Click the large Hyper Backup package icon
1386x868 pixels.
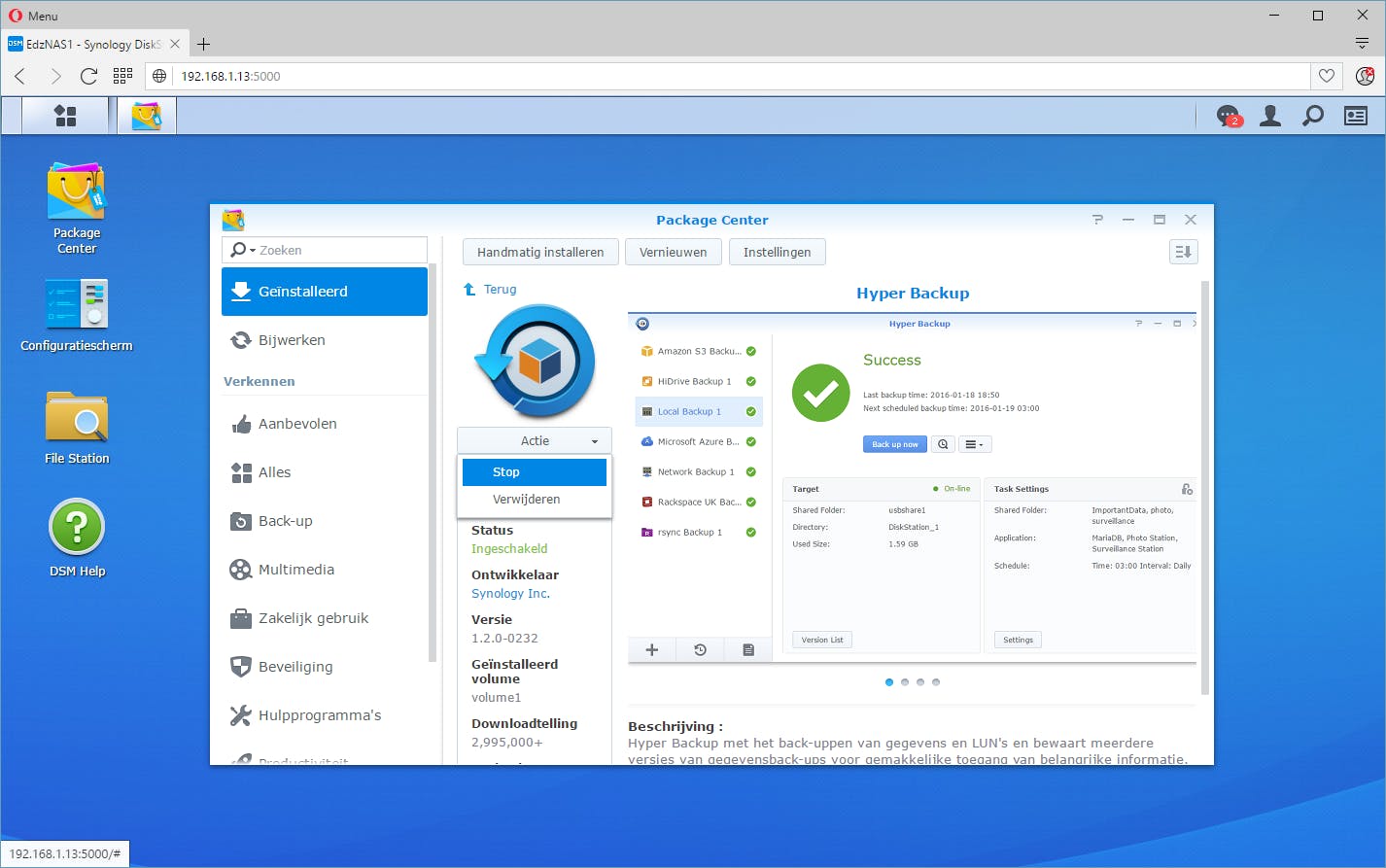point(535,362)
